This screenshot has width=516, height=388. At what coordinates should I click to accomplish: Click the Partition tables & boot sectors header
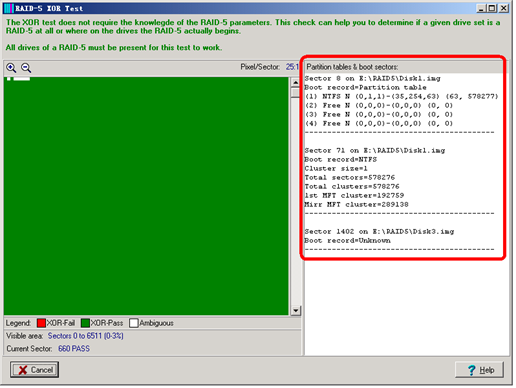(x=352, y=67)
